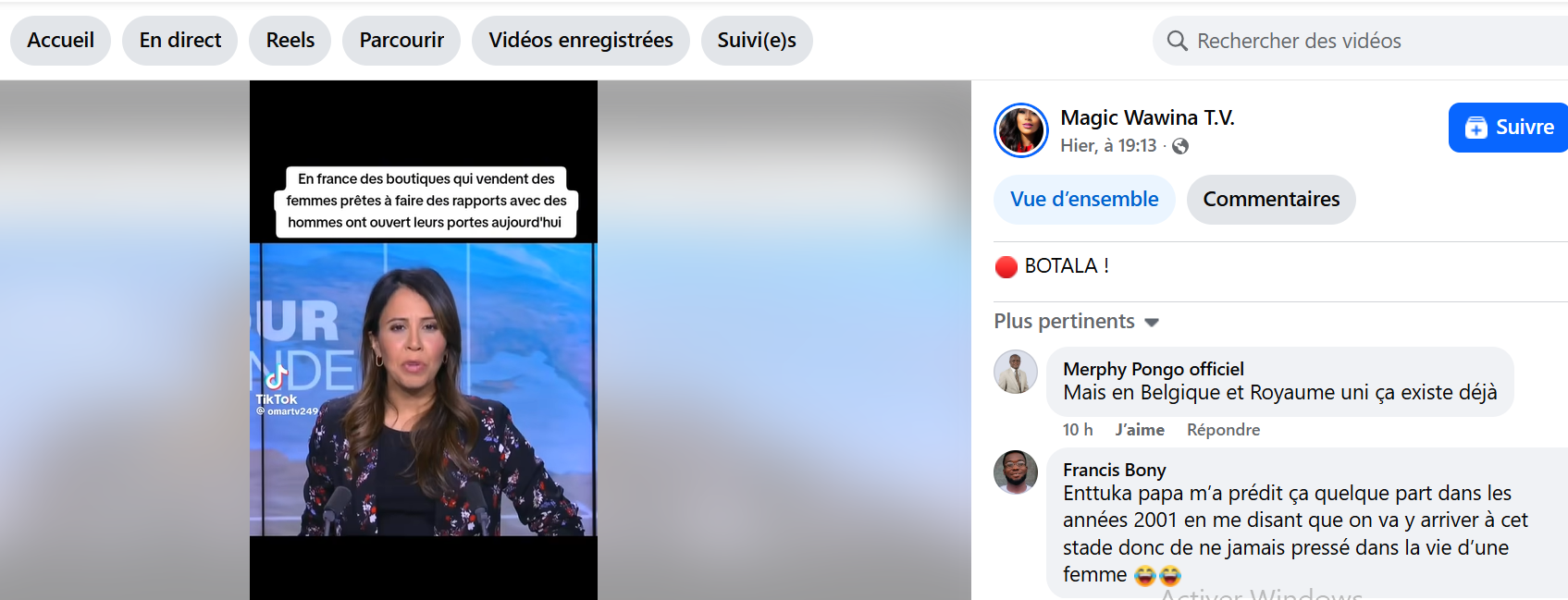The width and height of the screenshot is (1568, 600).
Task: Click the Magic Wawina T.V. page name
Action: point(1147,117)
